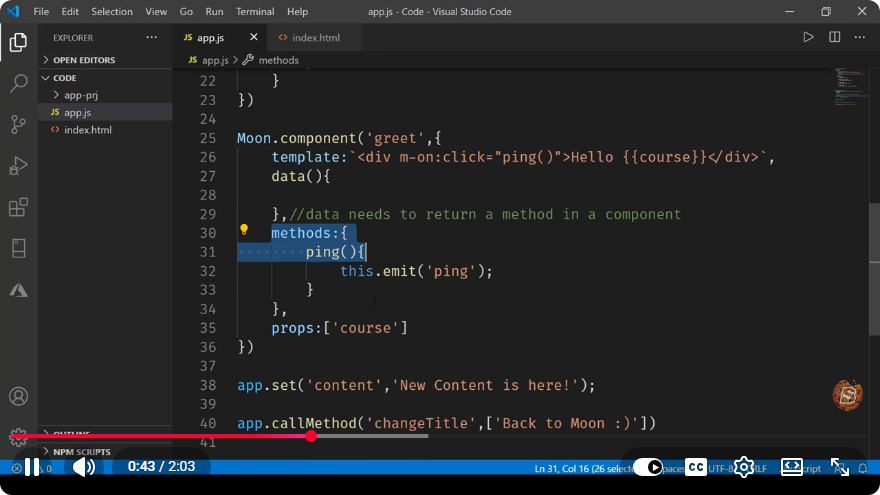The height and width of the screenshot is (495, 880).
Task: Click the VS Code logo in title bar
Action: [x=13, y=11]
